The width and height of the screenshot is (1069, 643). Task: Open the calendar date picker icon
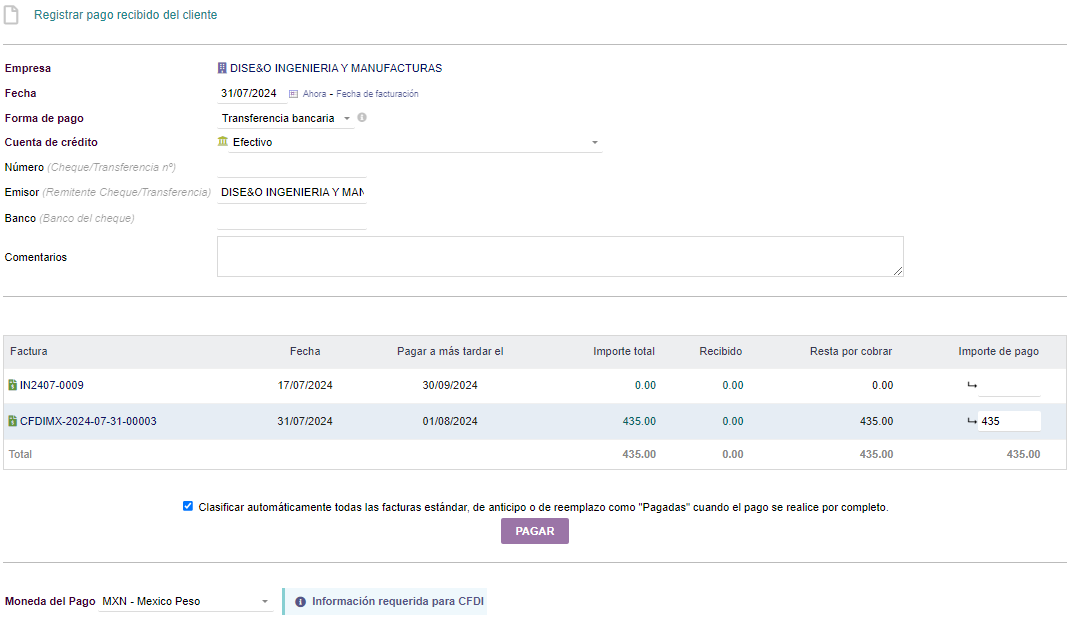pyautogui.click(x=294, y=94)
